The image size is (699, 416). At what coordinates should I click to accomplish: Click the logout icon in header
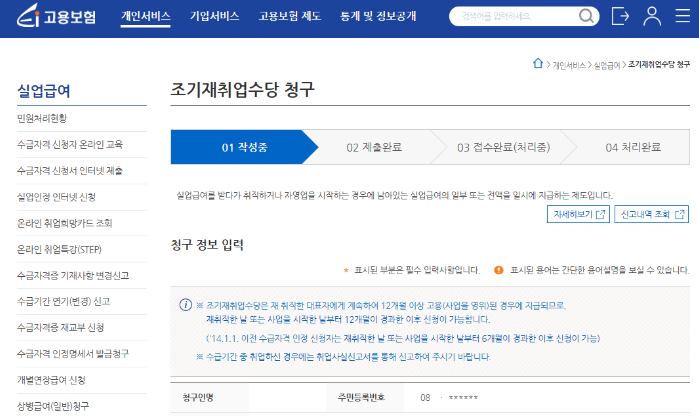tap(621, 17)
